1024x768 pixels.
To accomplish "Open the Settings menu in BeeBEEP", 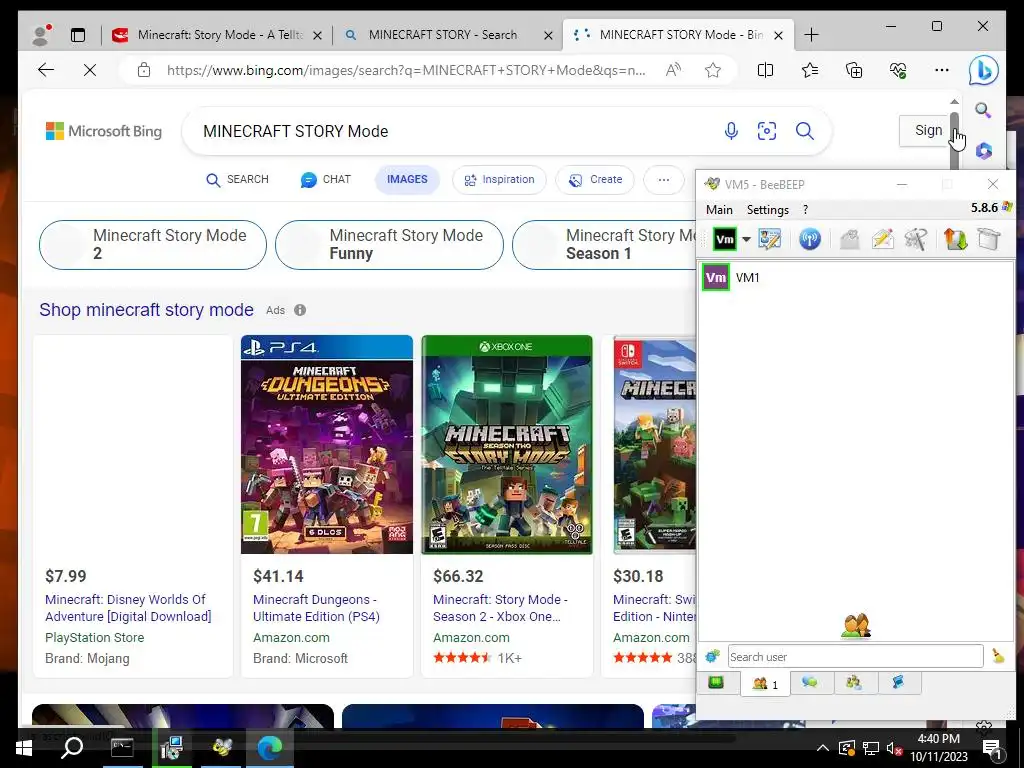I will click(x=767, y=210).
